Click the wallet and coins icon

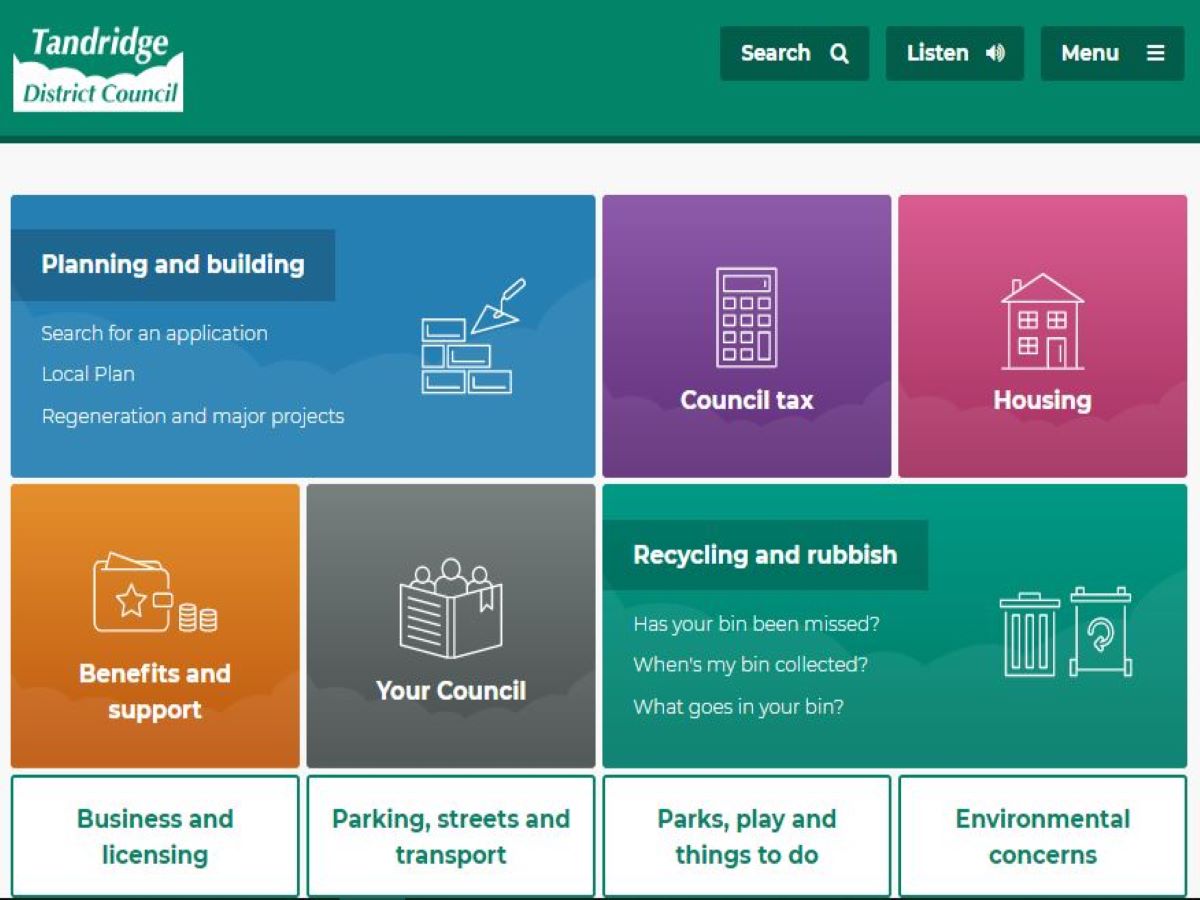point(155,593)
